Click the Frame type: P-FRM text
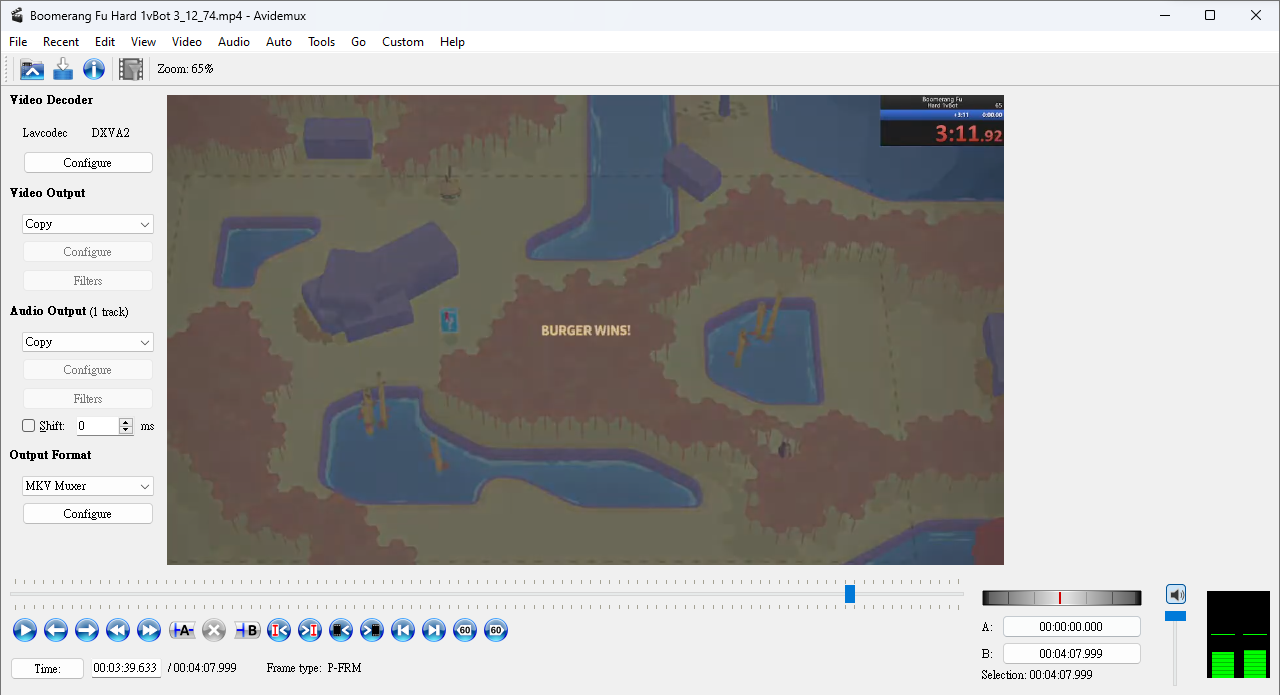Image resolution: width=1280 pixels, height=695 pixels. [314, 668]
